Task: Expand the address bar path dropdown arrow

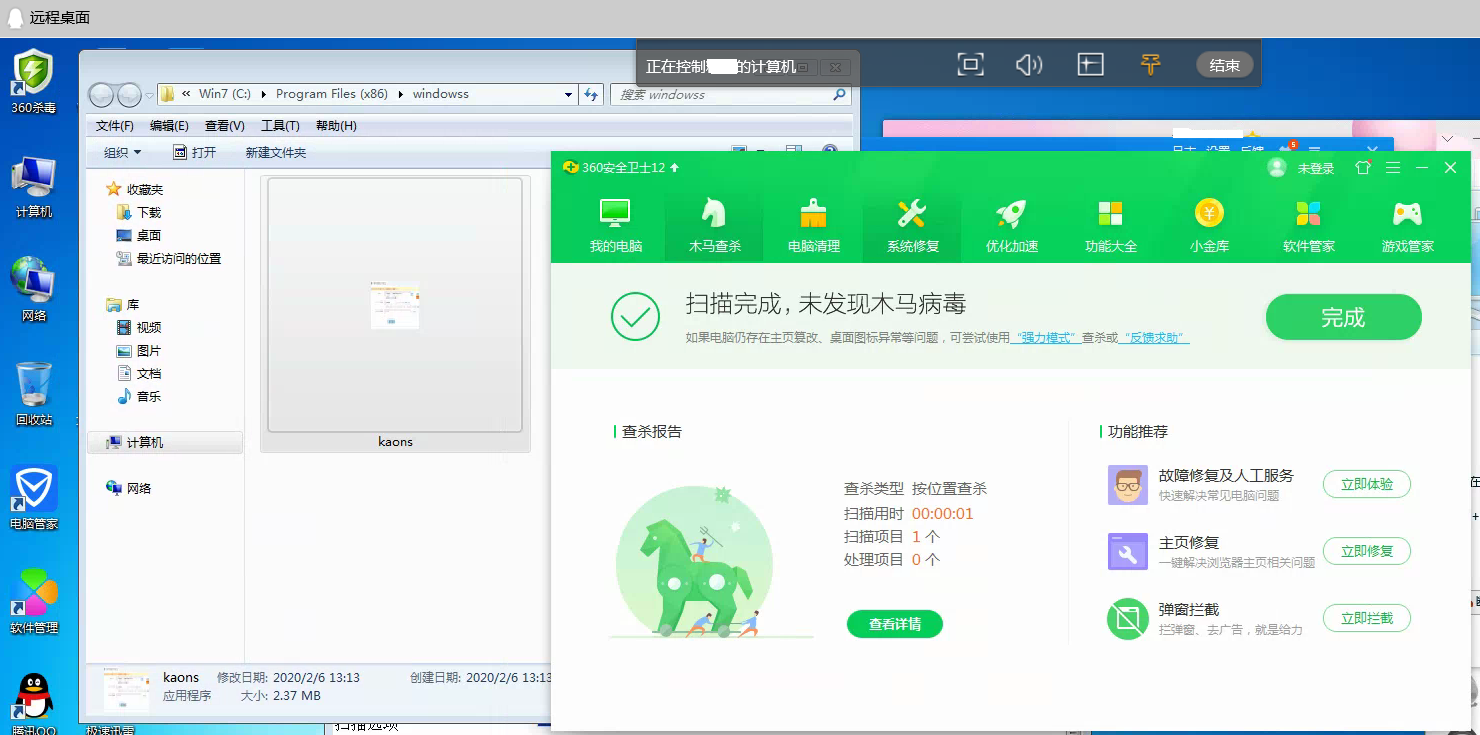Action: [568, 95]
